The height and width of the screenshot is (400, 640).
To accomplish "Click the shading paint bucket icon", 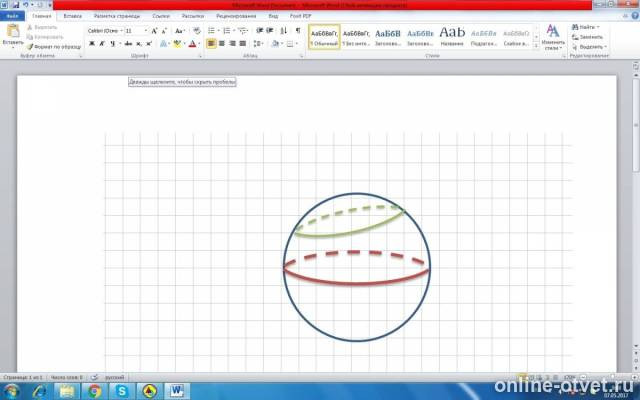I will coord(275,44).
